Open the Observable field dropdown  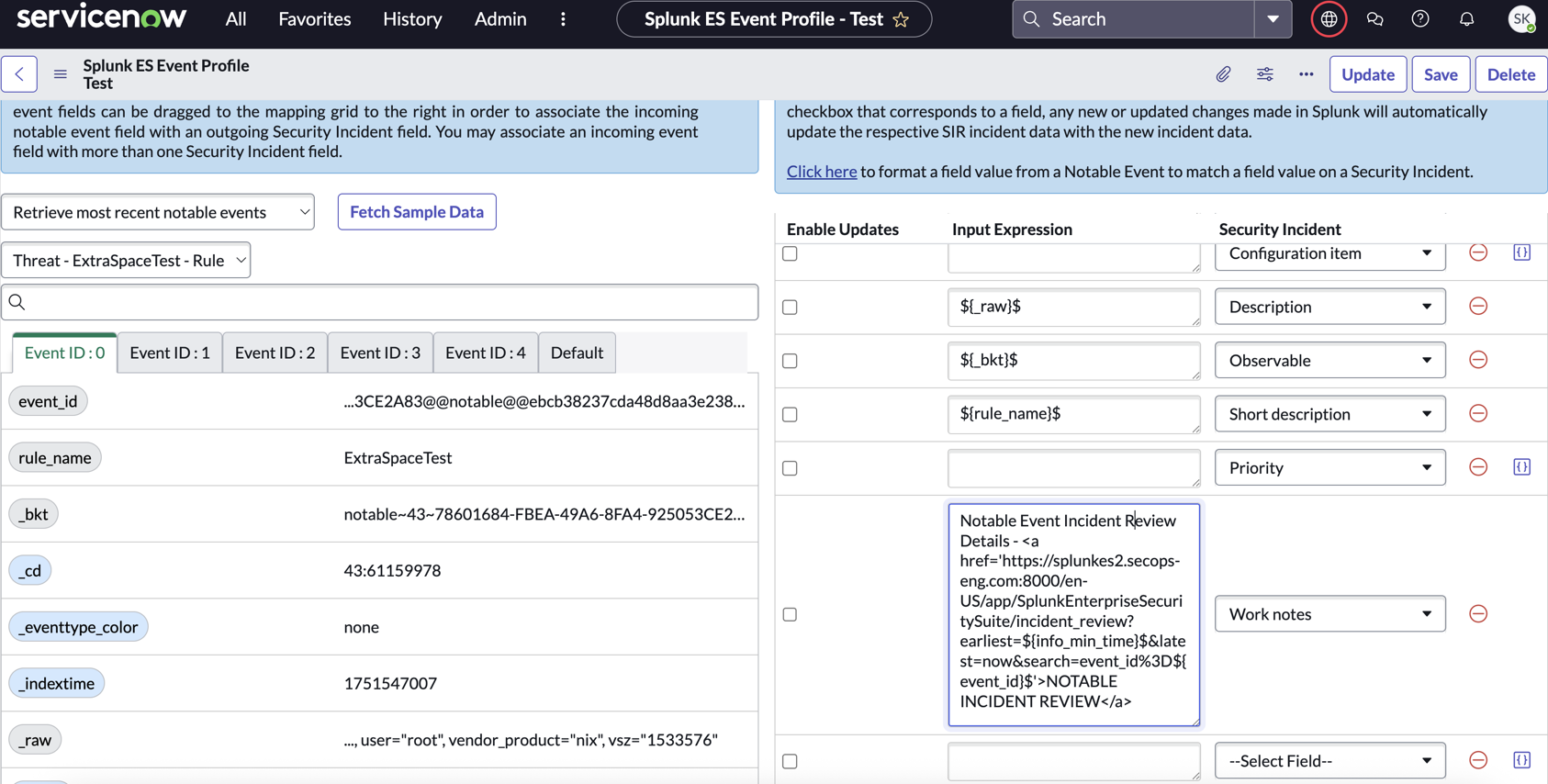pos(1329,361)
